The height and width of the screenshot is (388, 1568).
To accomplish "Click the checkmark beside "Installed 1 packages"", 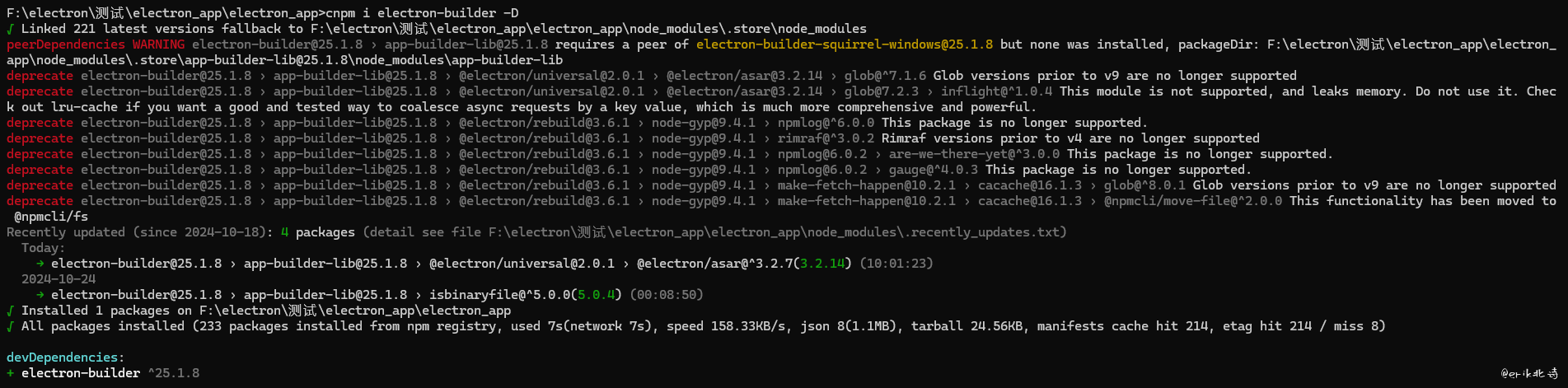I will click(x=10, y=311).
